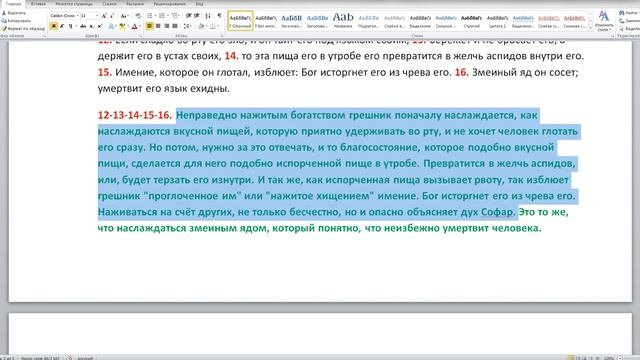
Task: Apply the Цитата 2 style
Action: pos(497,21)
